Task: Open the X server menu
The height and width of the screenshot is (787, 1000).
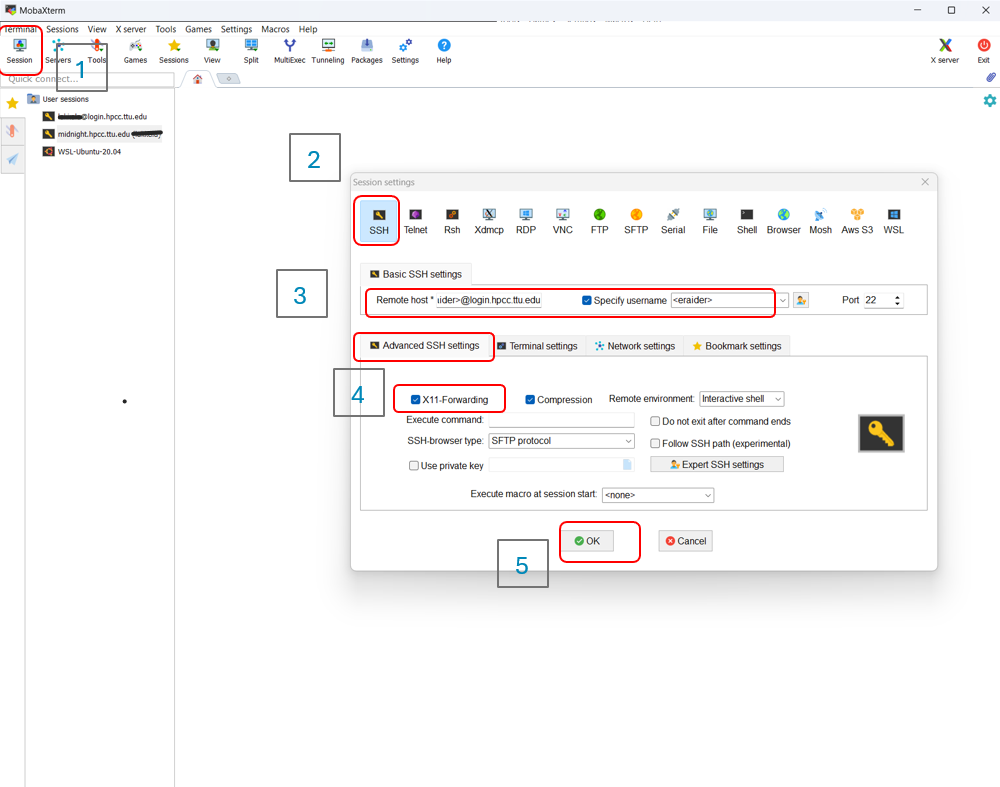Action: point(131,29)
